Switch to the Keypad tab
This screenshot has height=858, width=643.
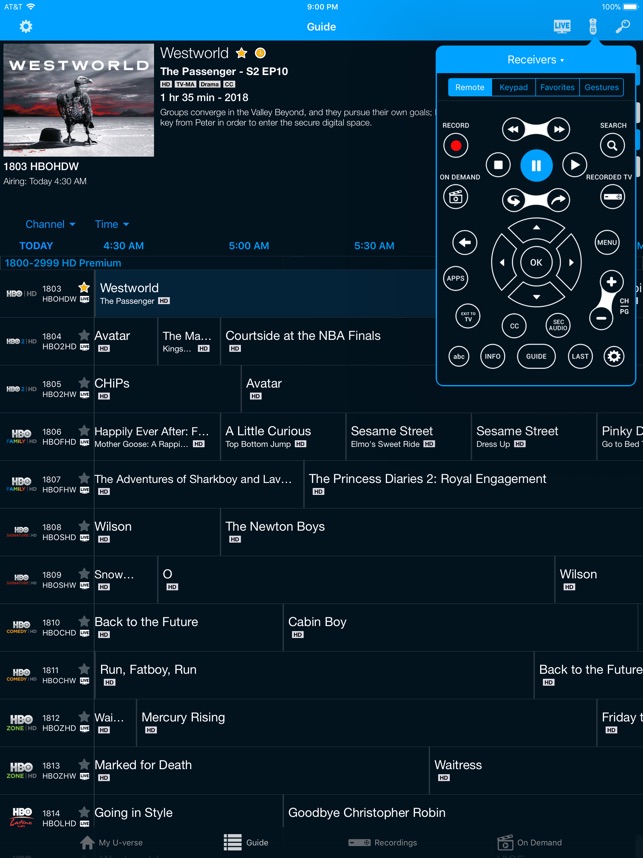(513, 88)
